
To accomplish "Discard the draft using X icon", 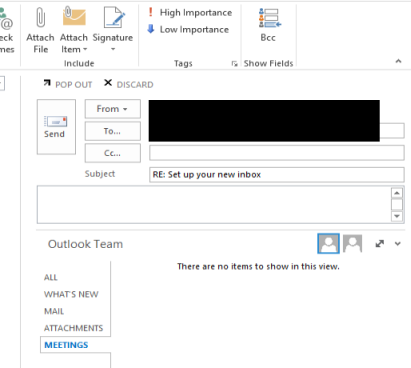I will click(x=108, y=83).
